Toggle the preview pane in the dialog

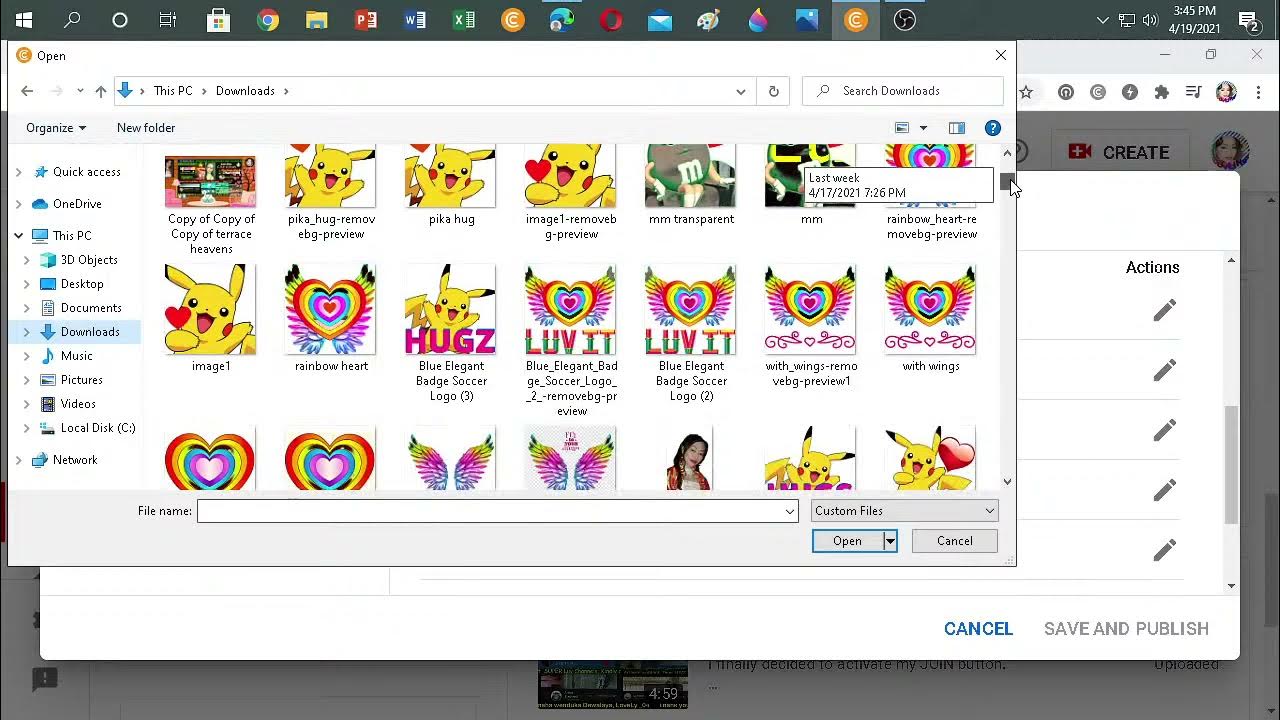click(x=957, y=128)
